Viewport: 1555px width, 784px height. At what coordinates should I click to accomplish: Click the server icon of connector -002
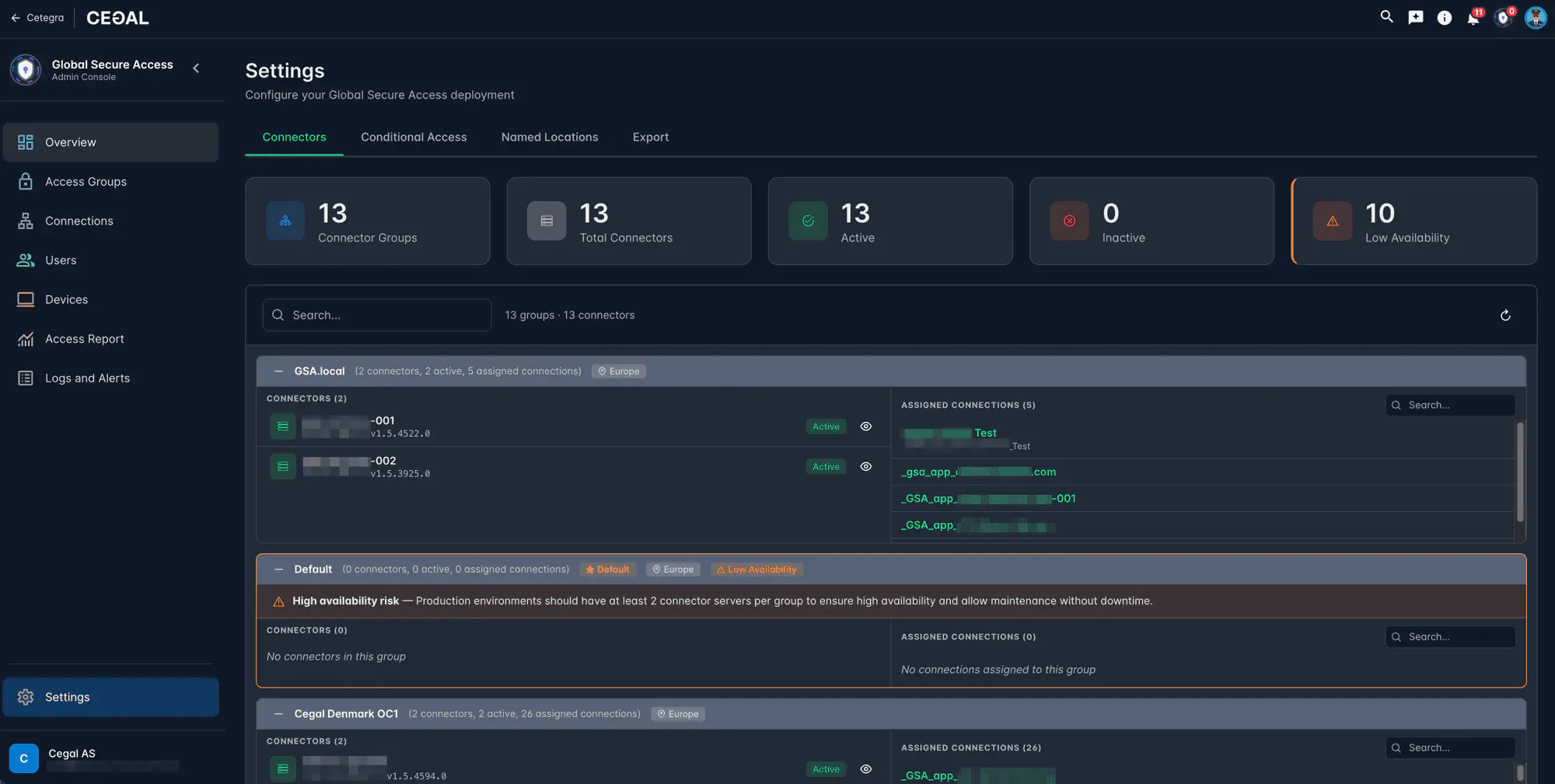coord(283,466)
